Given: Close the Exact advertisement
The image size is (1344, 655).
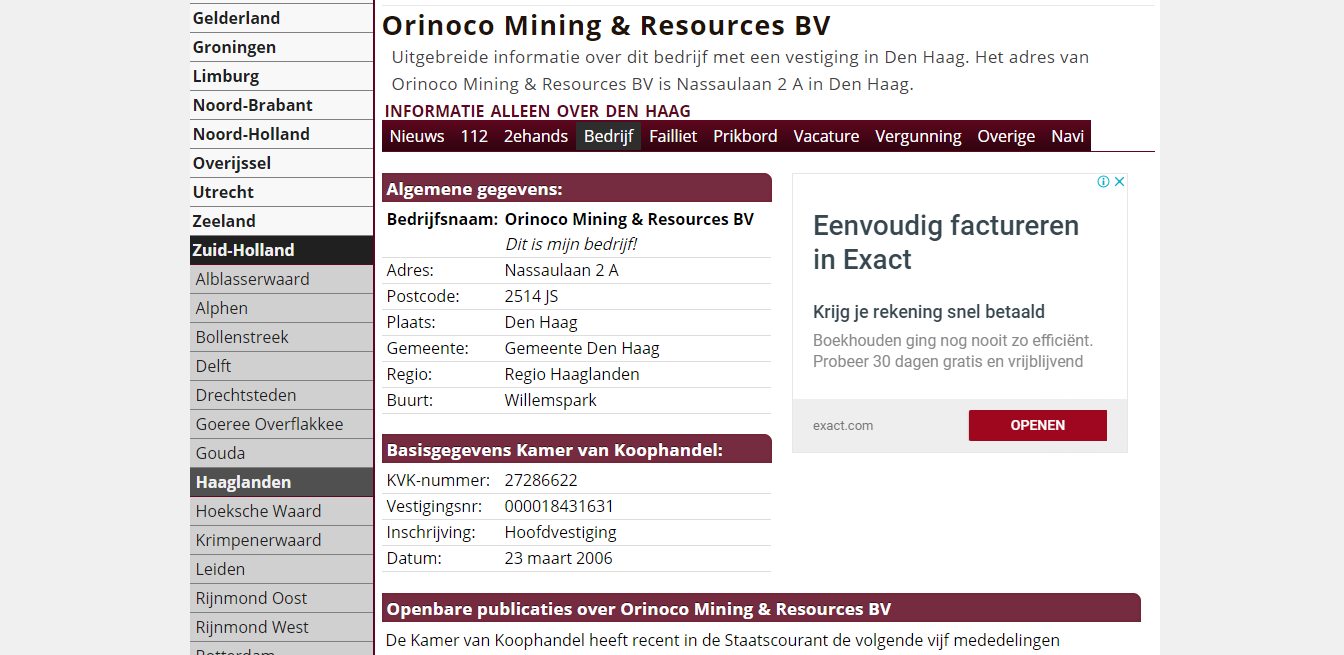Looking at the screenshot, I should 1120,182.
